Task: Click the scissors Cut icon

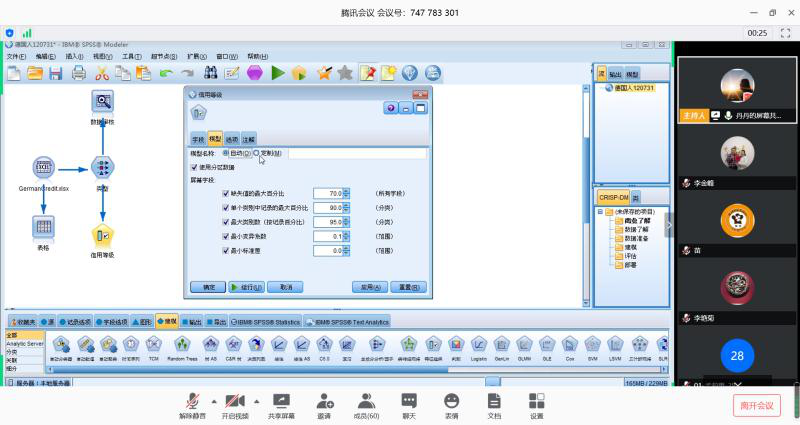Action: [101, 72]
